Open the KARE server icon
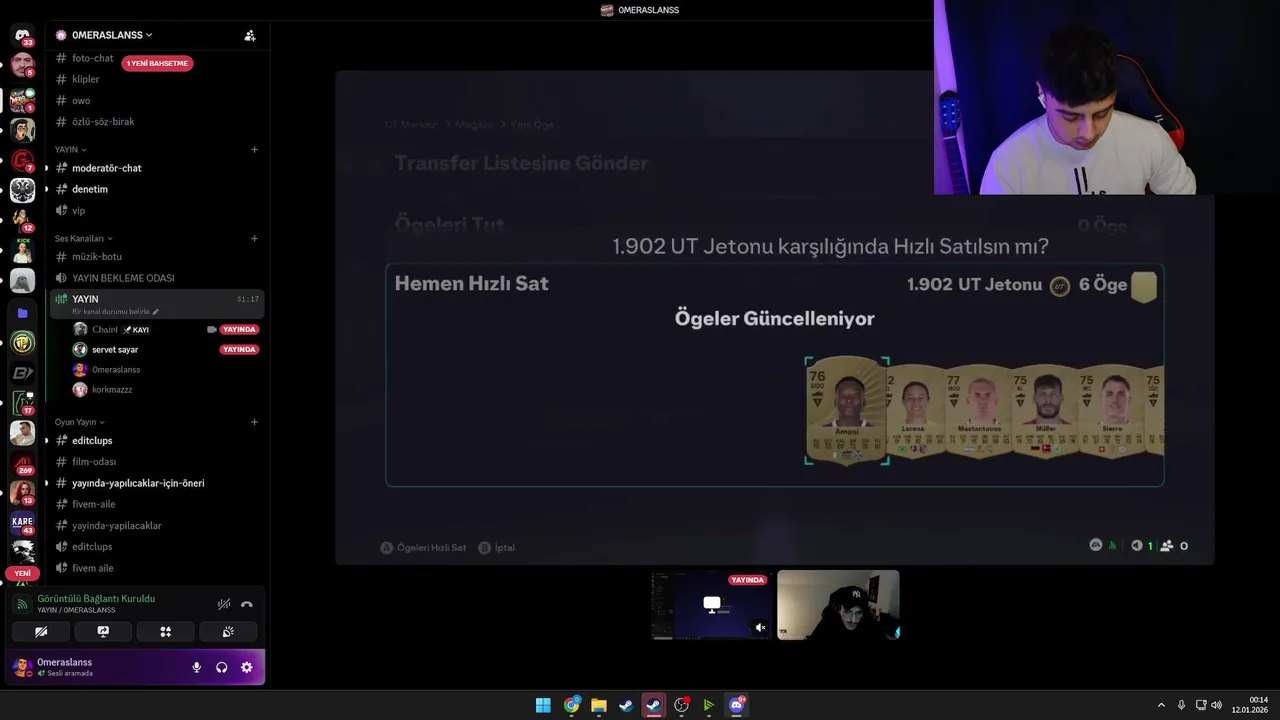Screen dimensions: 1280x720 coord(22,522)
